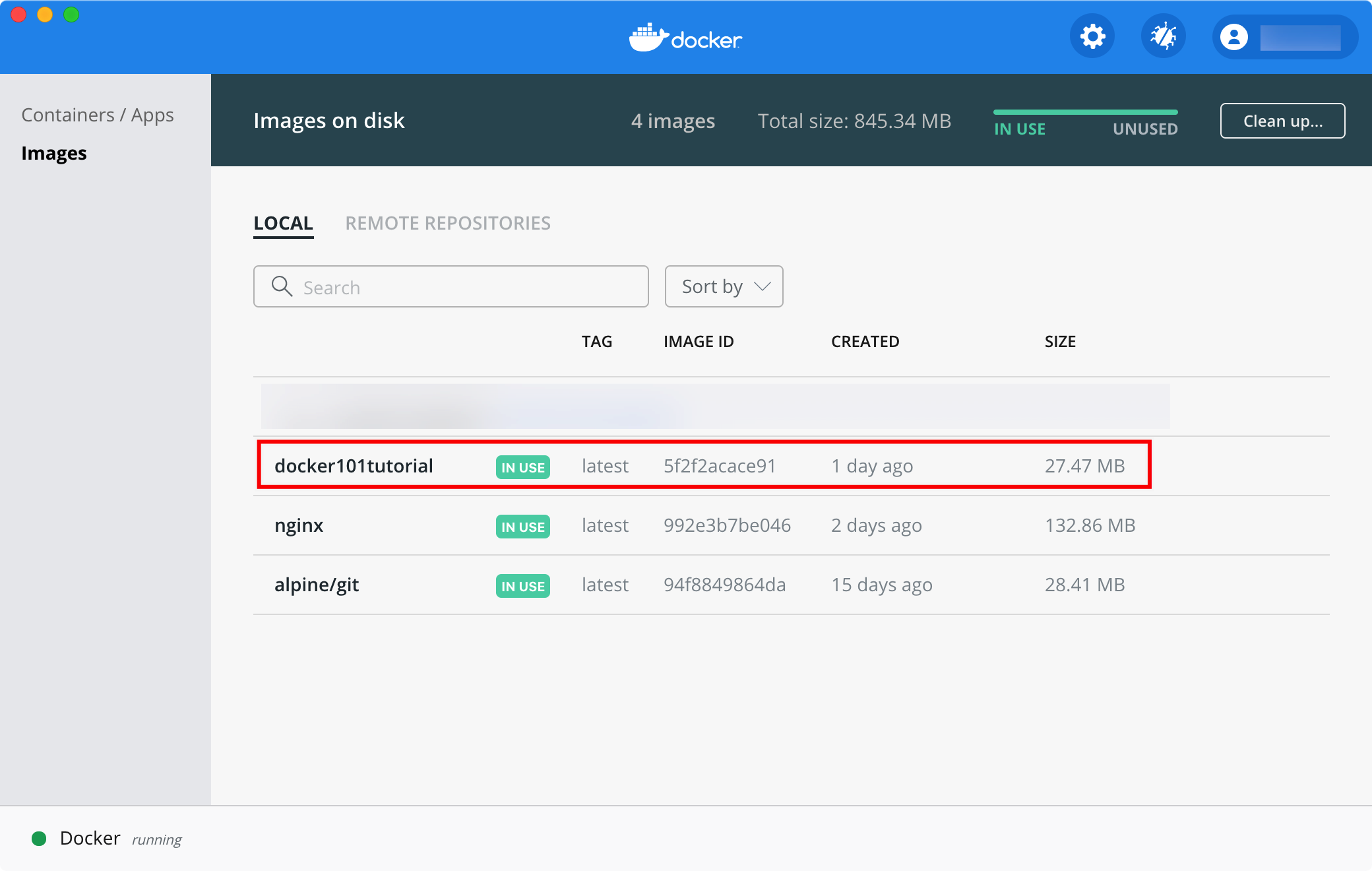Click the troubleshoot bug icon
Screen dimensions: 1372x871
coord(1164,36)
